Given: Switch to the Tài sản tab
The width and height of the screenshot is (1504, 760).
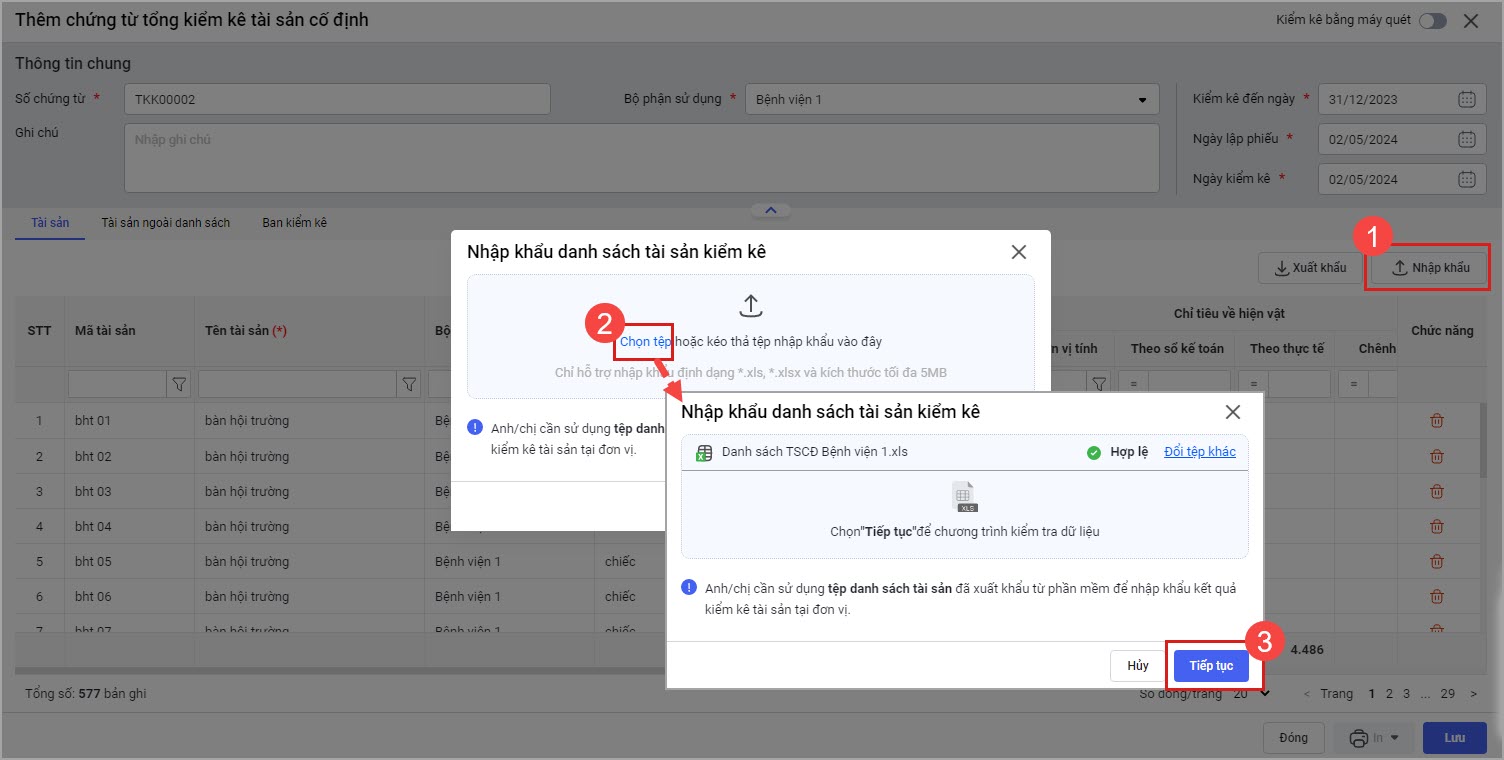Looking at the screenshot, I should pos(50,222).
